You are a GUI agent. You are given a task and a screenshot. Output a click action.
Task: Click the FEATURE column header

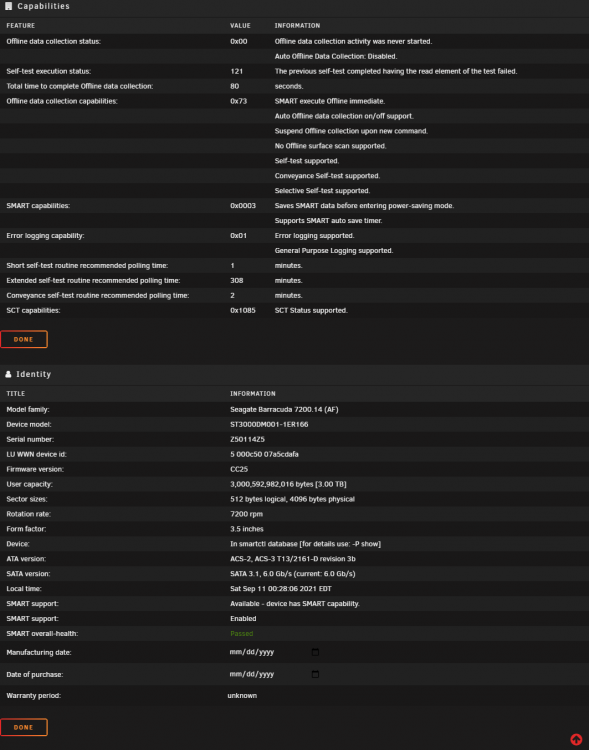(21, 25)
